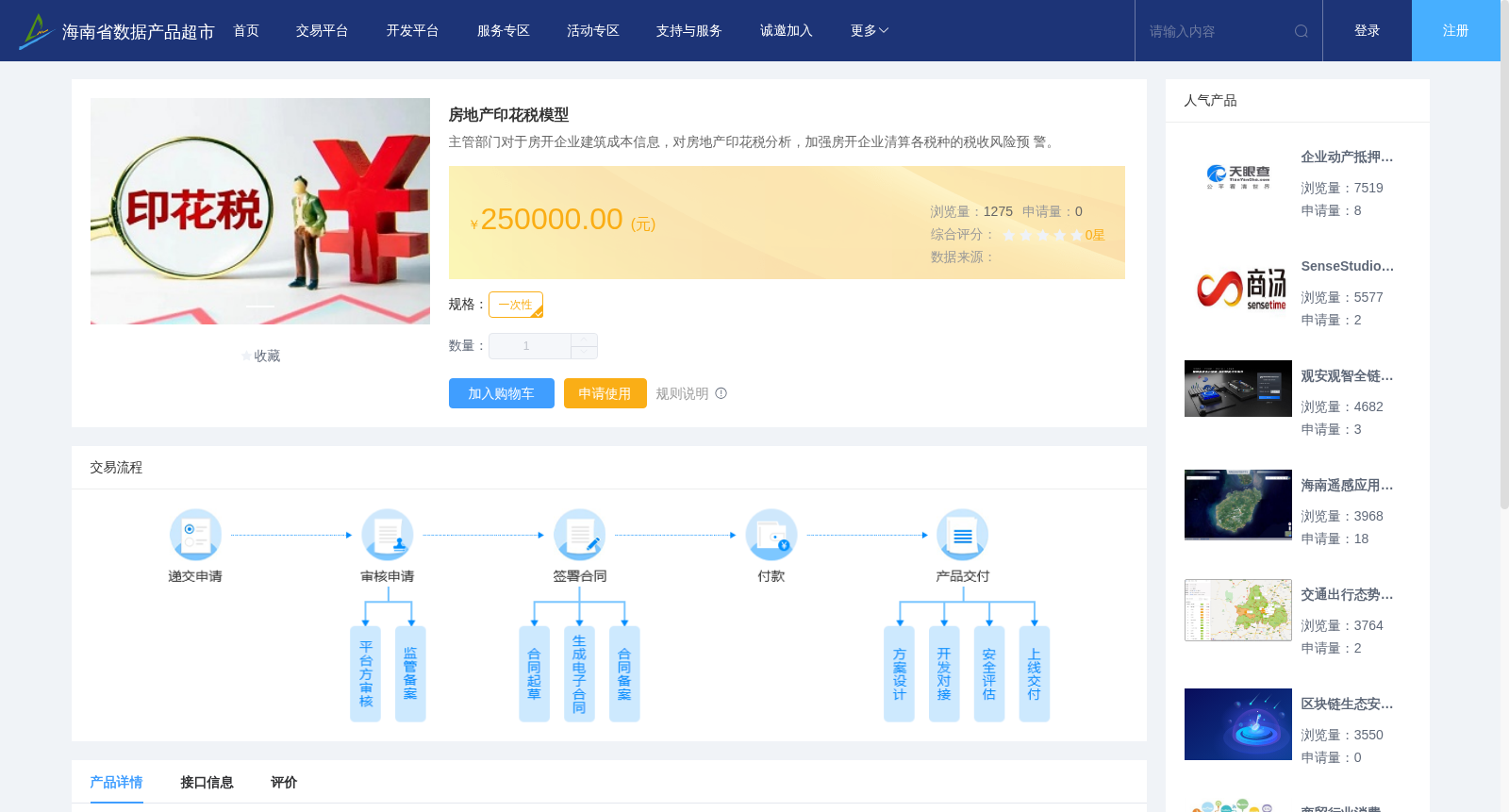
Task: Click the 递交申请 step icon
Action: tap(195, 535)
